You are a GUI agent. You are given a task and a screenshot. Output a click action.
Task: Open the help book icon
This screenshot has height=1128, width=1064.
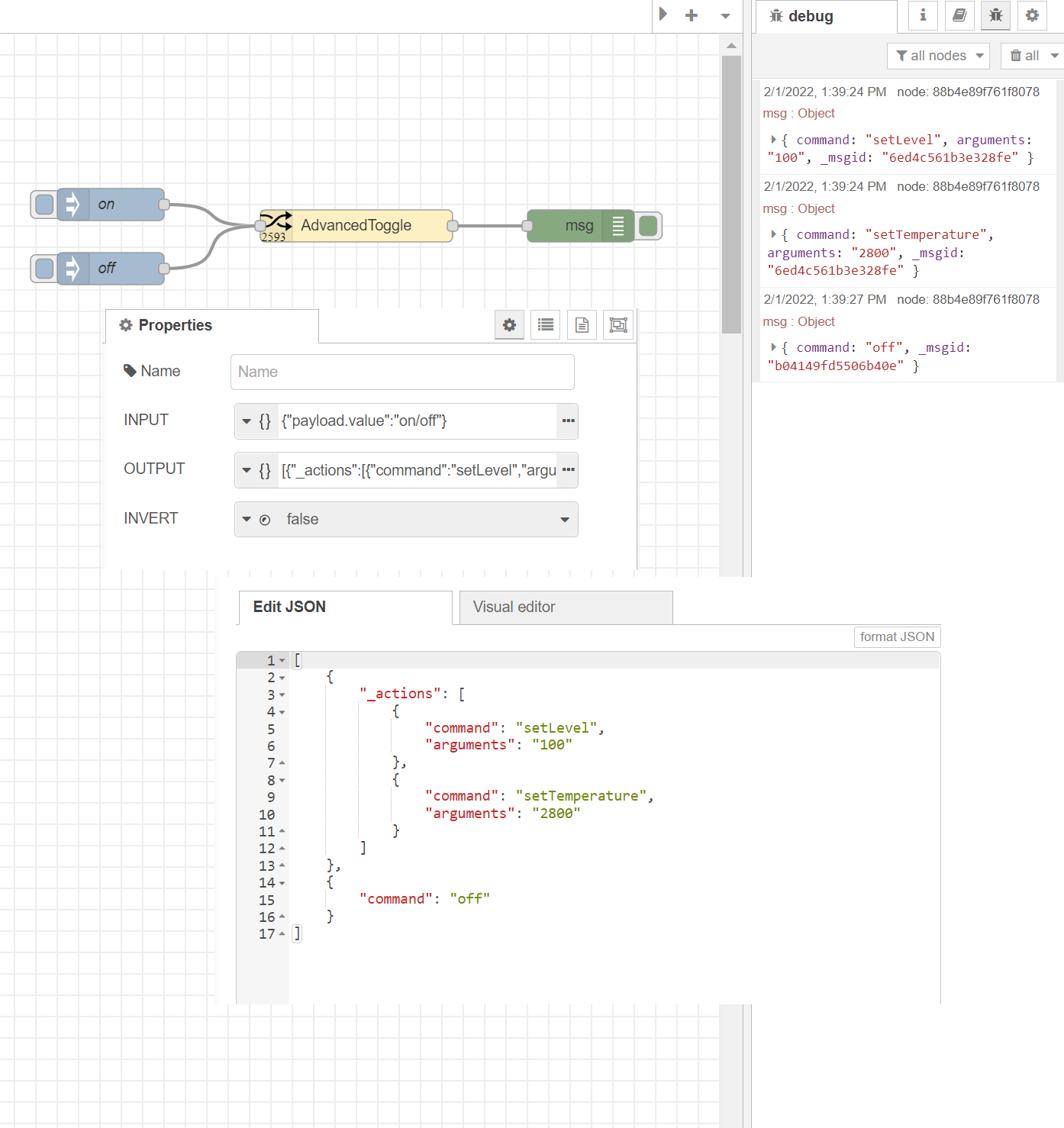tap(959, 15)
